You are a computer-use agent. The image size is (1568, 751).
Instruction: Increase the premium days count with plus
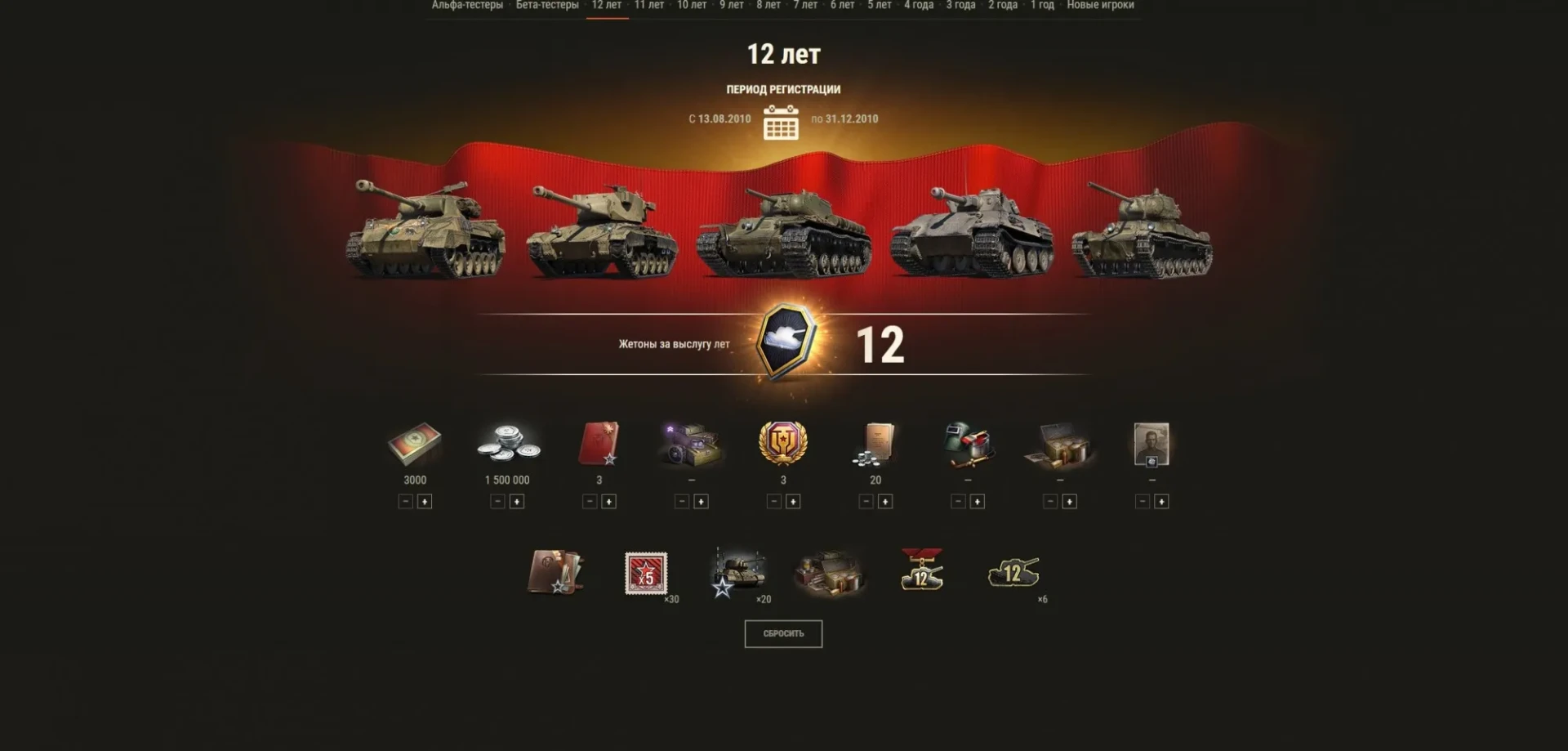793,502
